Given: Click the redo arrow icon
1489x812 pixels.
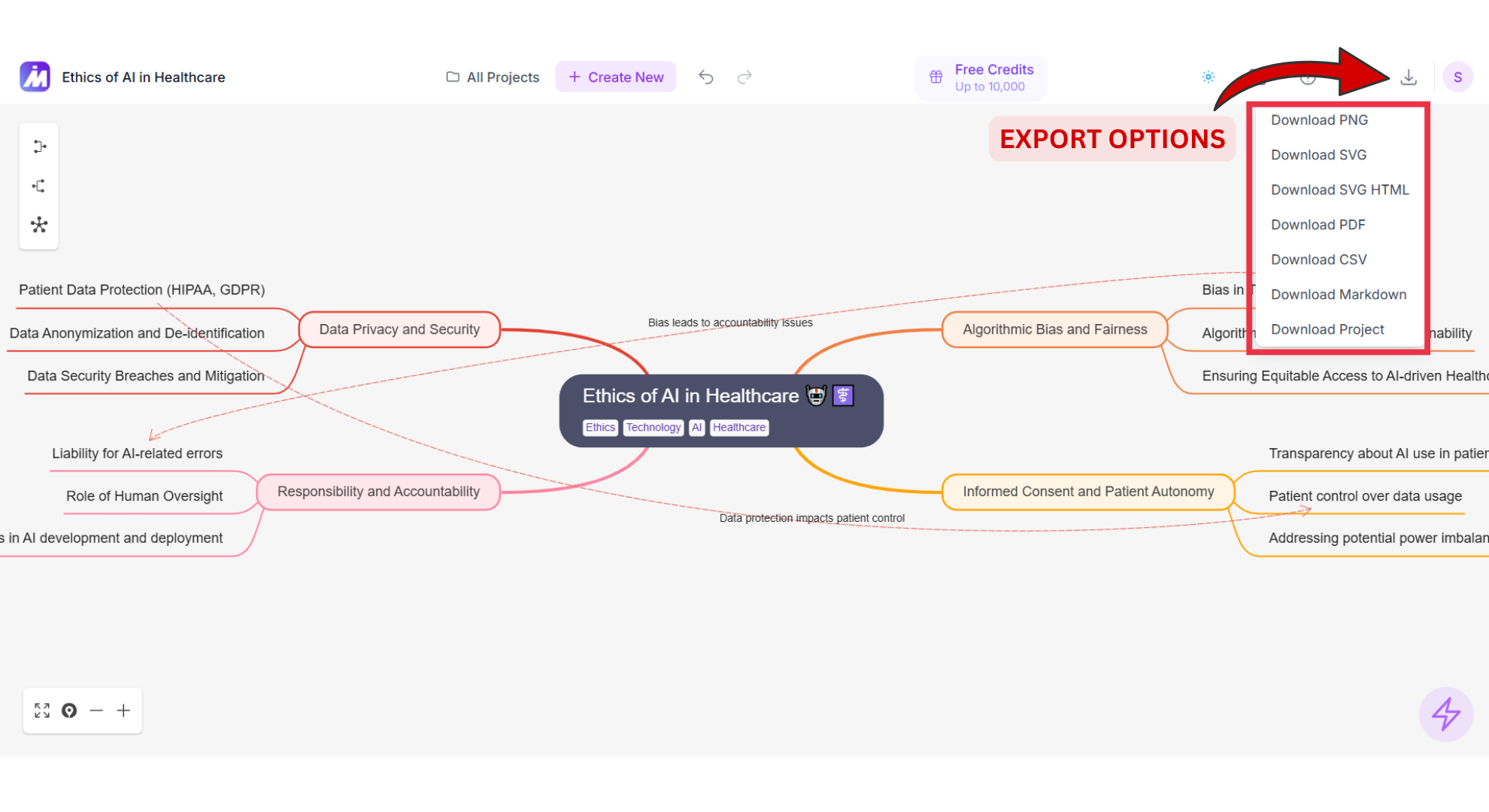Looking at the screenshot, I should (x=744, y=77).
